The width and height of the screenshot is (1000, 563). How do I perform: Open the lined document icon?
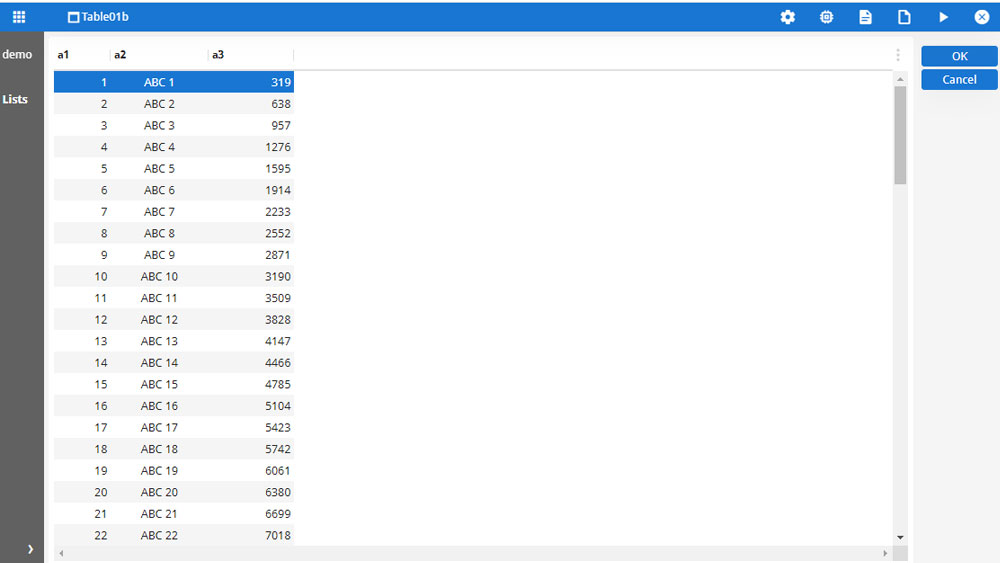click(865, 17)
